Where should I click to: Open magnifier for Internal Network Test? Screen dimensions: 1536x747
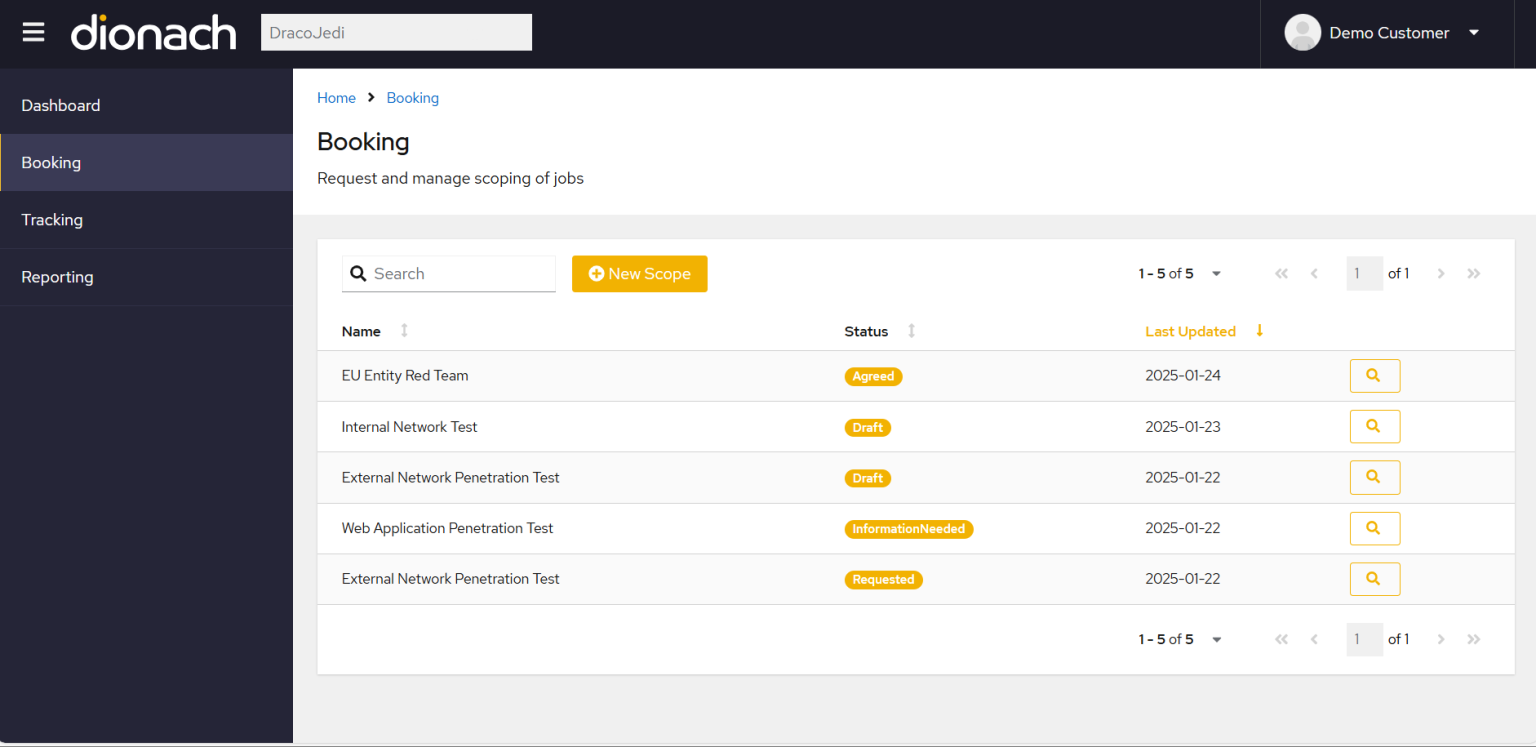coord(1374,426)
